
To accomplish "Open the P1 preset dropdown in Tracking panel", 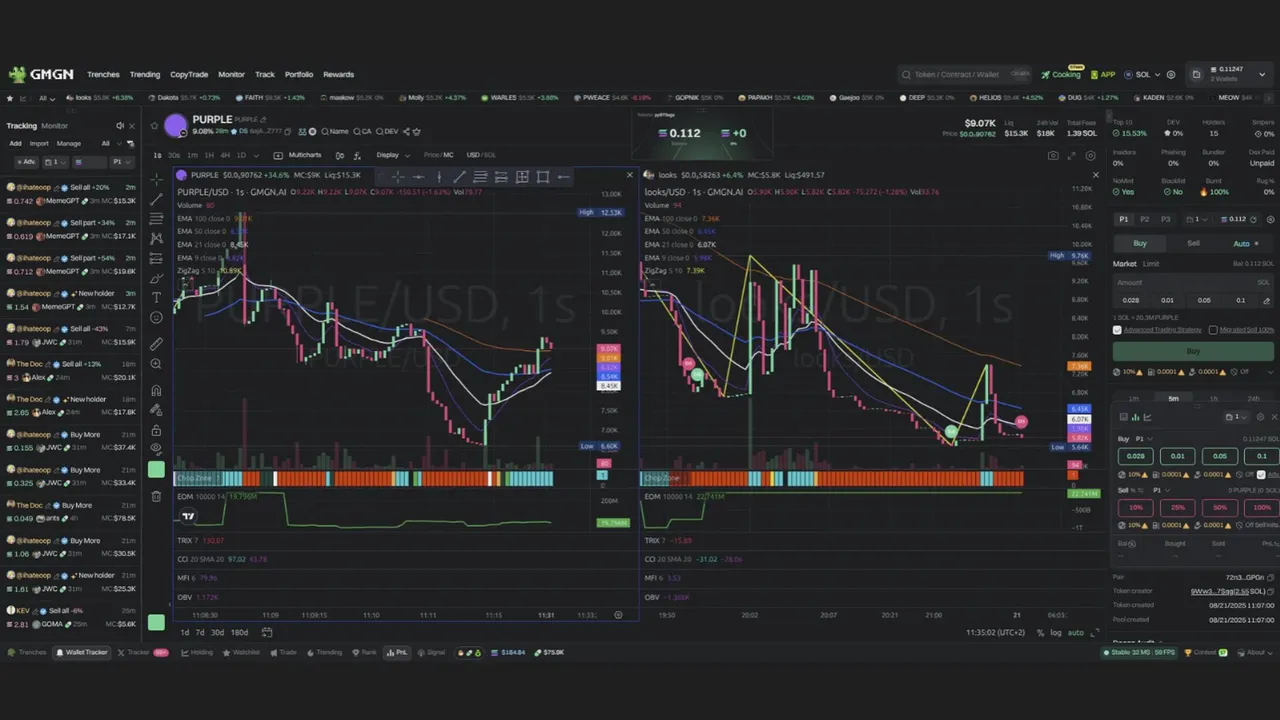I will pyautogui.click(x=120, y=162).
